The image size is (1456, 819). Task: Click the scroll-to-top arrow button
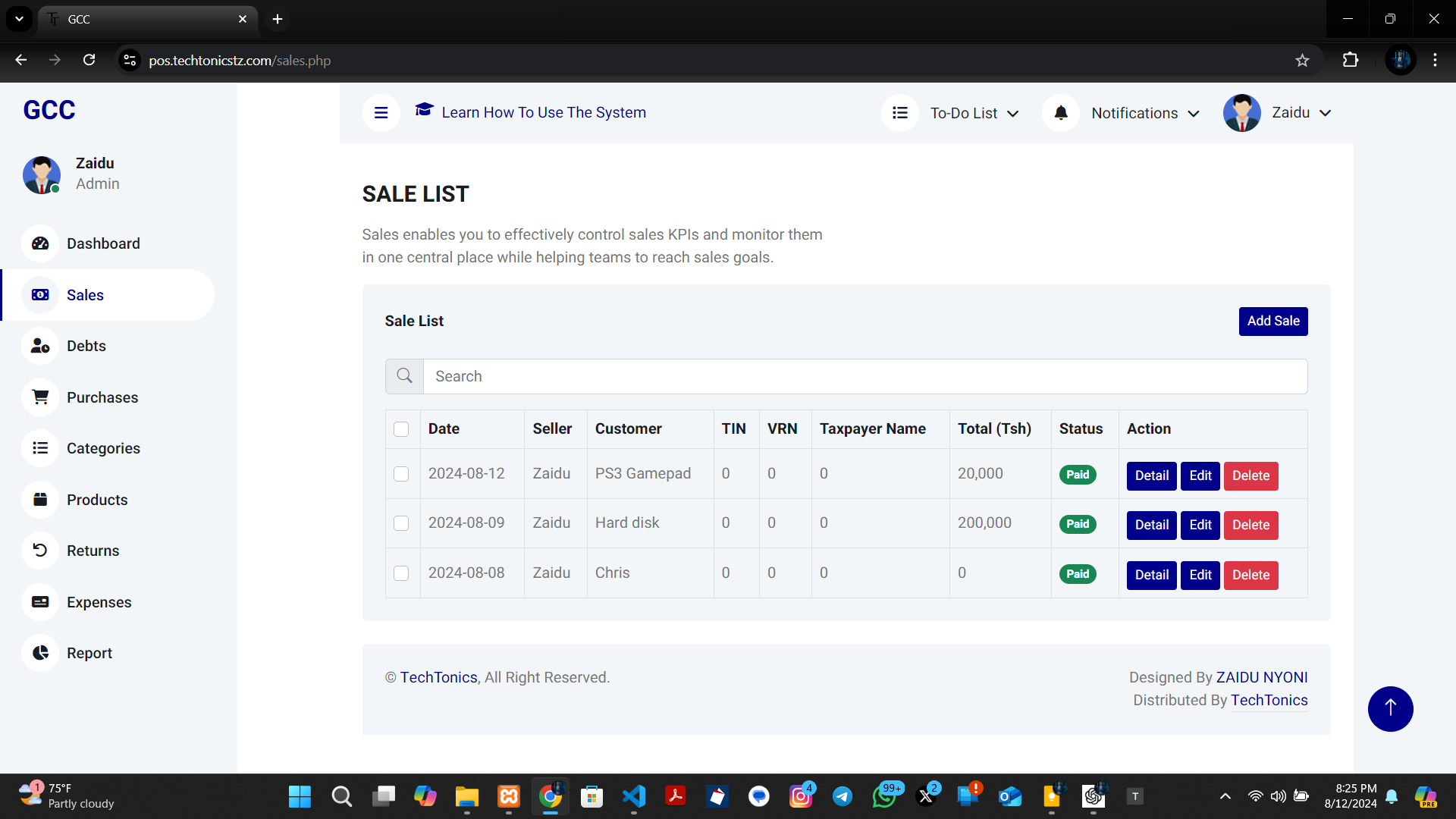pos(1390,709)
